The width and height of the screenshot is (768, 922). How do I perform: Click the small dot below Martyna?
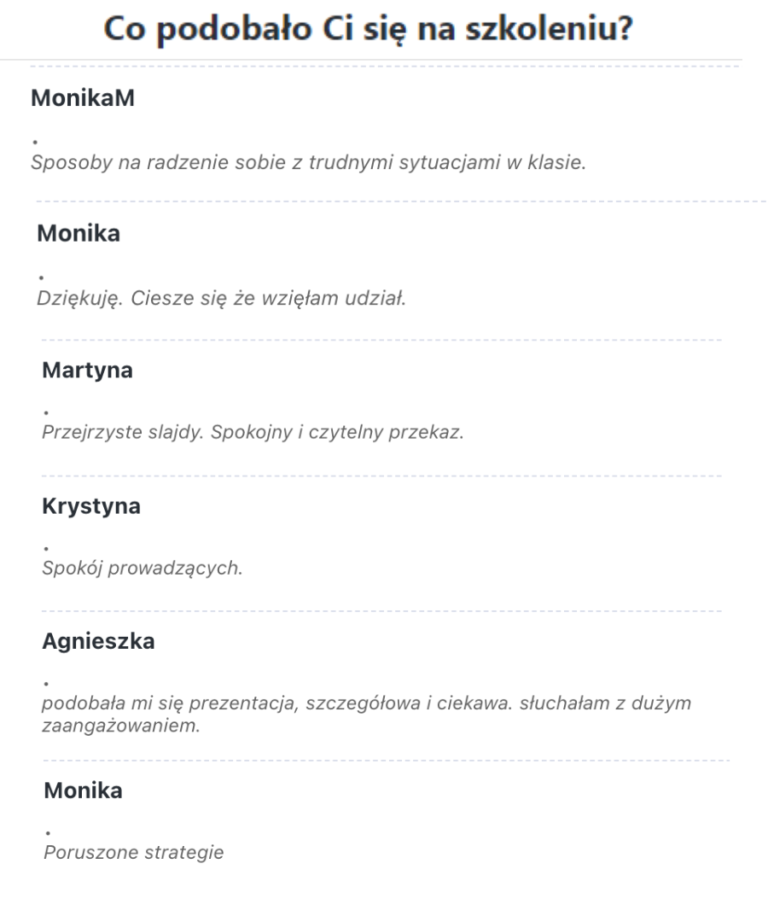pos(46,412)
